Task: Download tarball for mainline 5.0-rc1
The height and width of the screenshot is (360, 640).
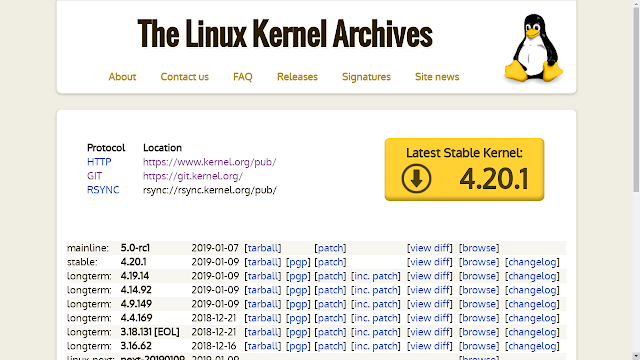Action: tap(263, 248)
